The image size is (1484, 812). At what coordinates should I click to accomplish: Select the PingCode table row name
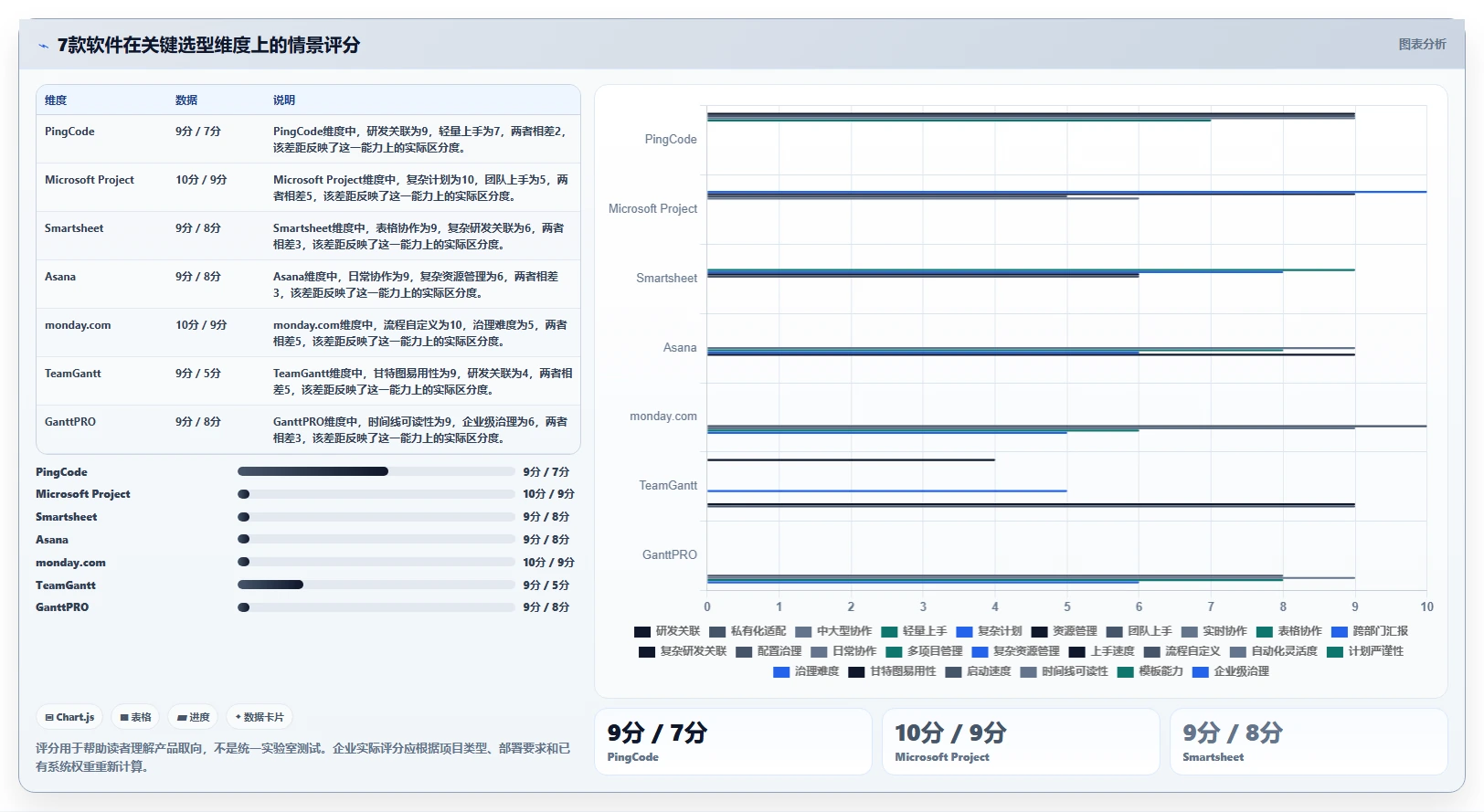click(69, 132)
